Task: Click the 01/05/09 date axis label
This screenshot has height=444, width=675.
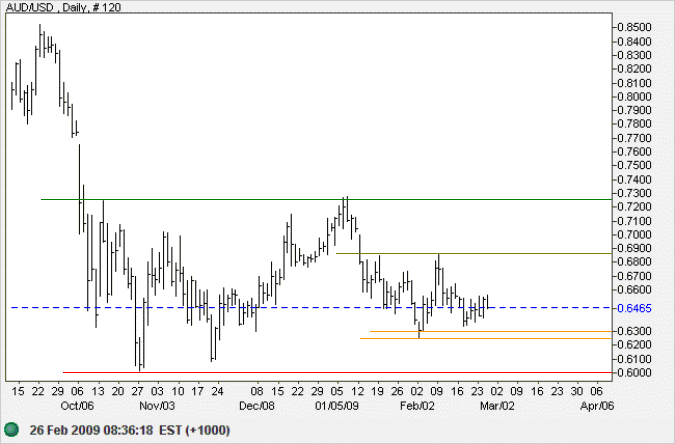Action: [337, 406]
